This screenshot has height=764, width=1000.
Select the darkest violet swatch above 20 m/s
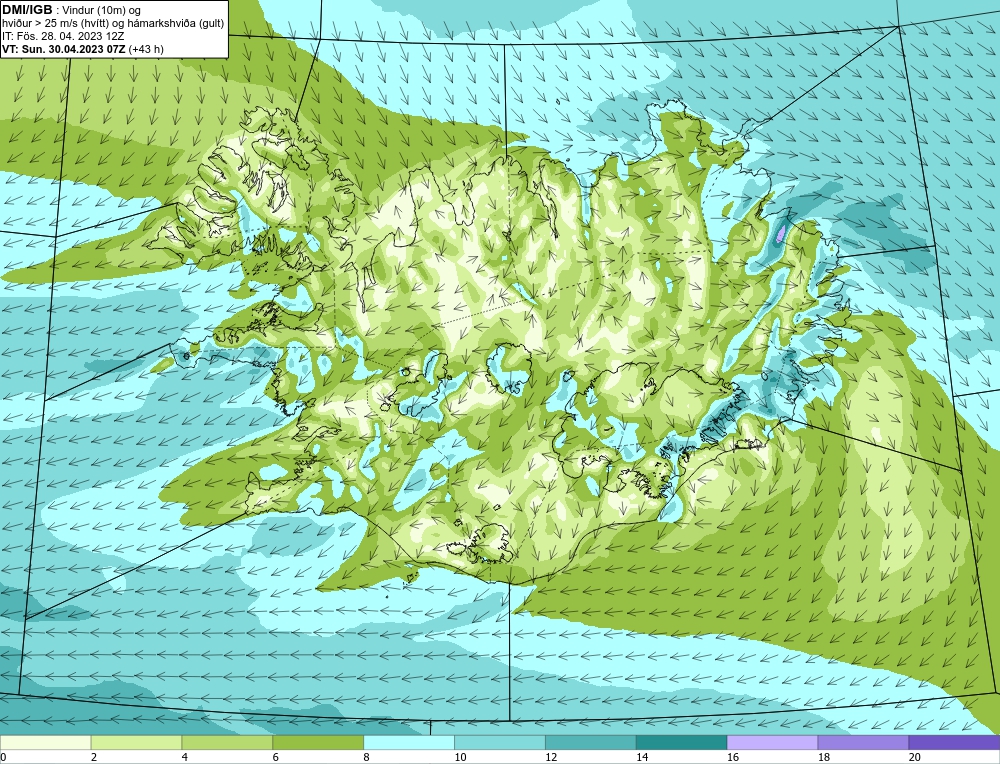(954, 742)
